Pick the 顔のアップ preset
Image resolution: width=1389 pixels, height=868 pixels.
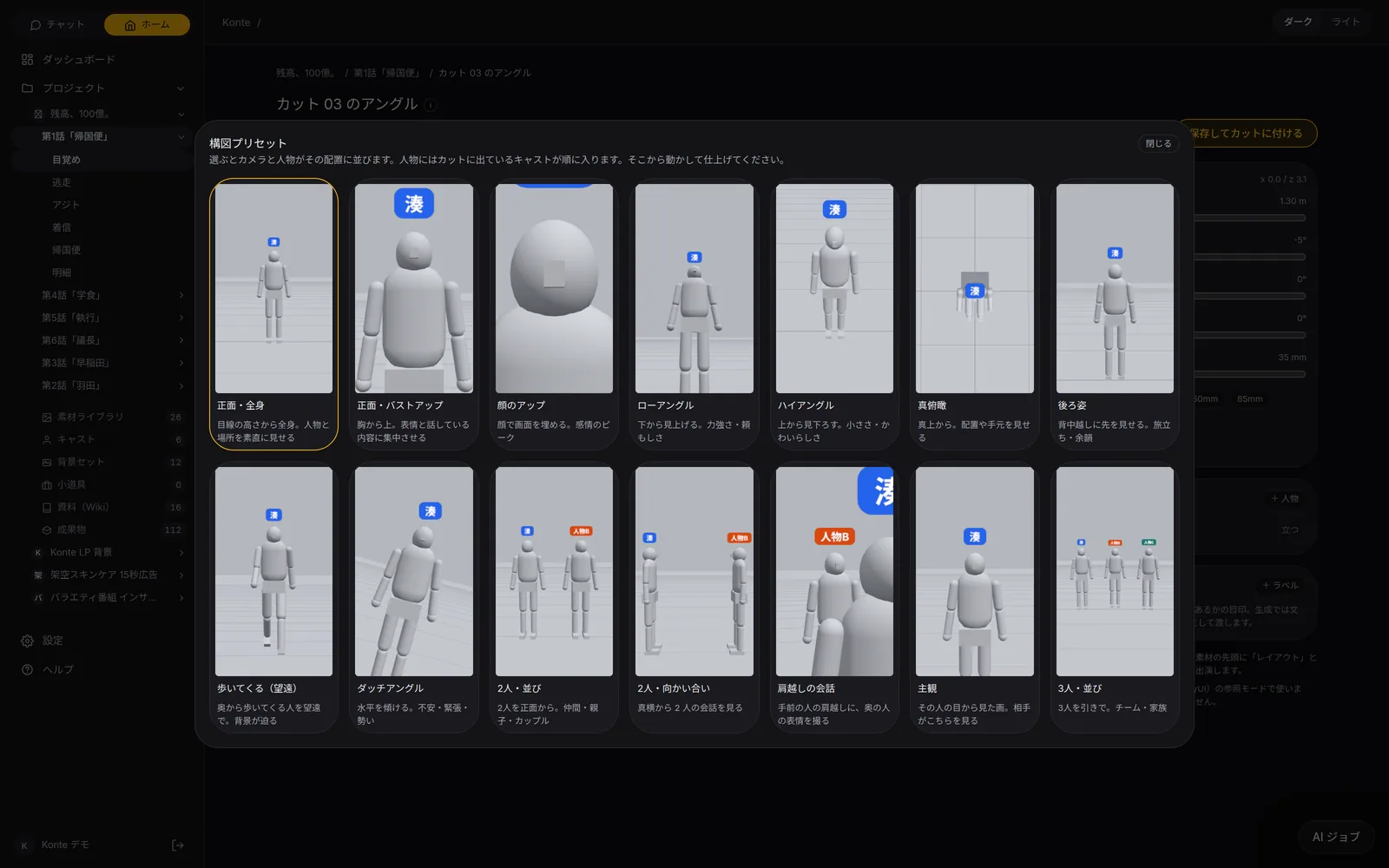tap(554, 314)
